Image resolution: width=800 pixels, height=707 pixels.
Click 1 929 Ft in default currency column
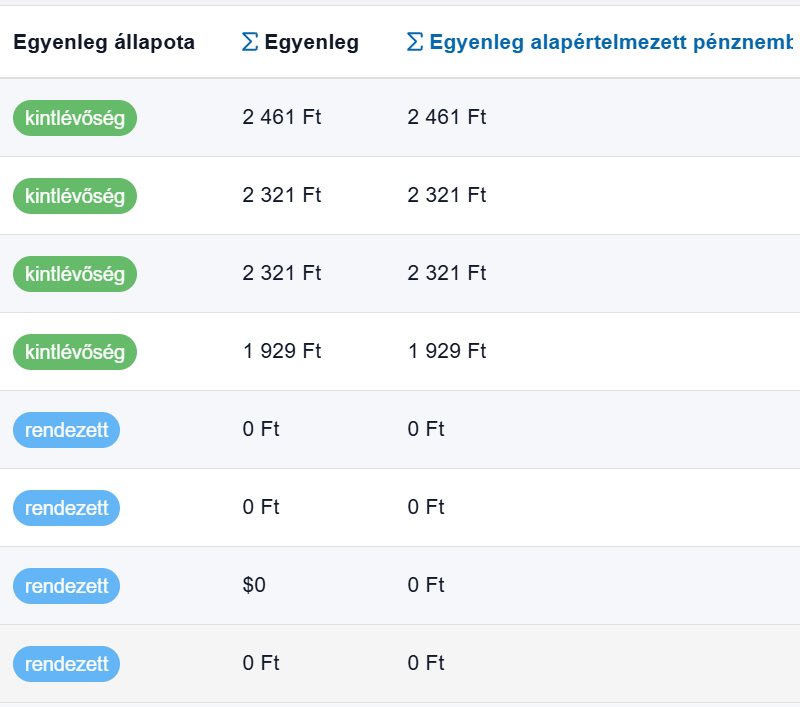pos(446,351)
